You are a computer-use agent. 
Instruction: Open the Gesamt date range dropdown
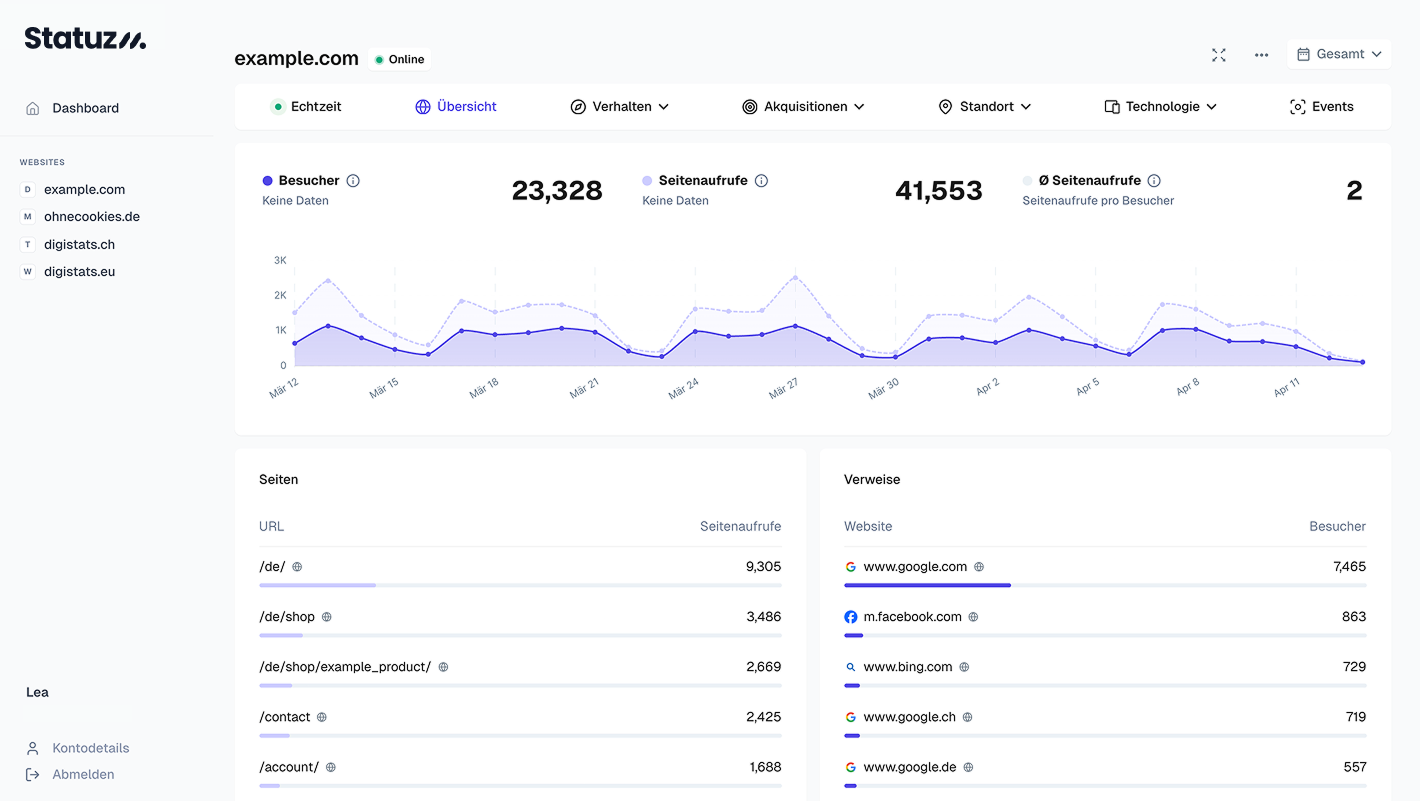point(1339,54)
